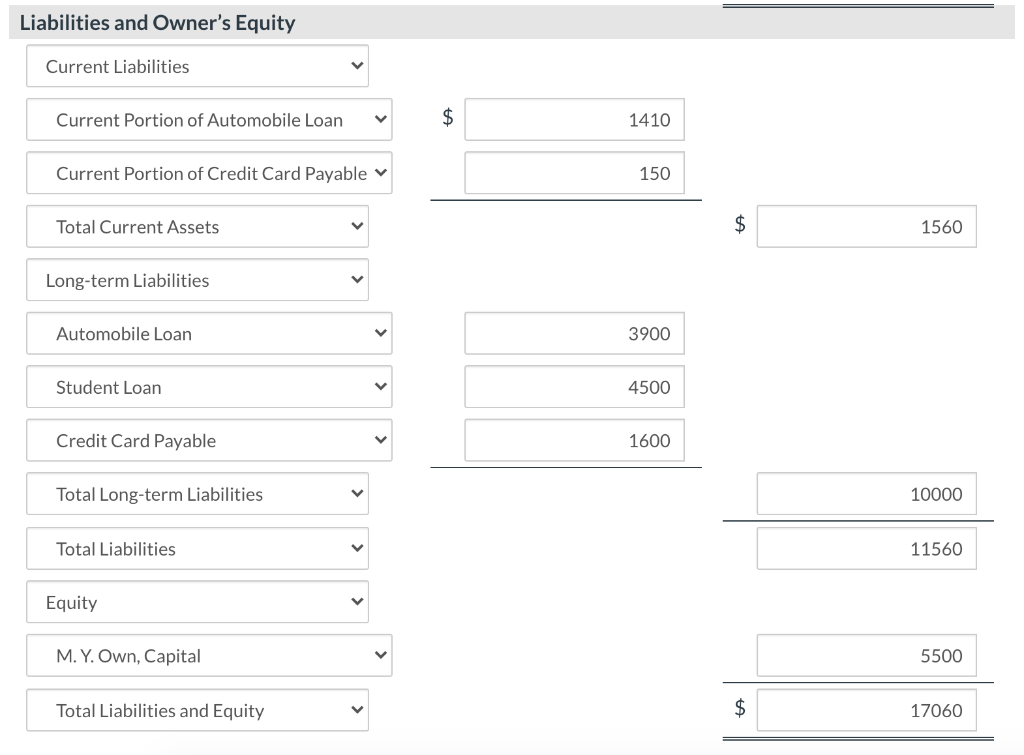Click the Liabilities and Owner's Equity heading
This screenshot has width=1024, height=755.
(x=157, y=23)
